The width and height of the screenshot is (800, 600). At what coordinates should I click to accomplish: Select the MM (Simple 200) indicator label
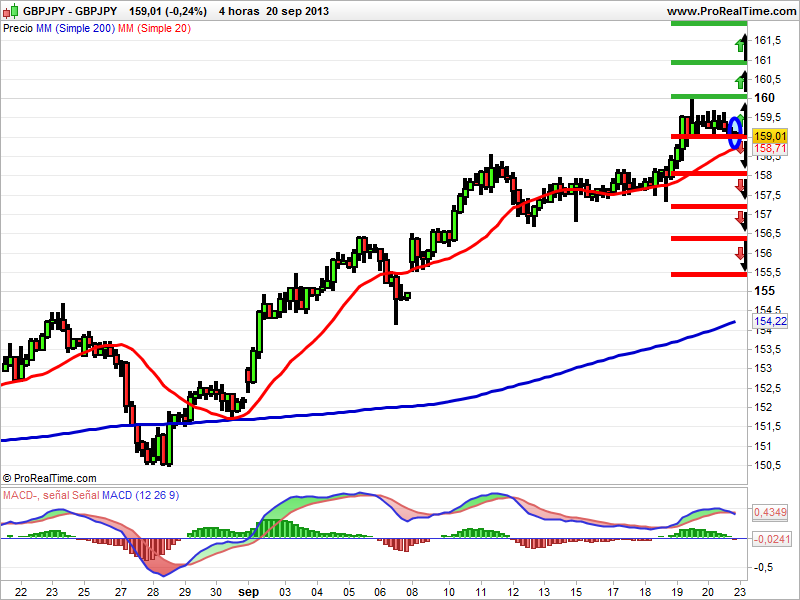(76, 29)
